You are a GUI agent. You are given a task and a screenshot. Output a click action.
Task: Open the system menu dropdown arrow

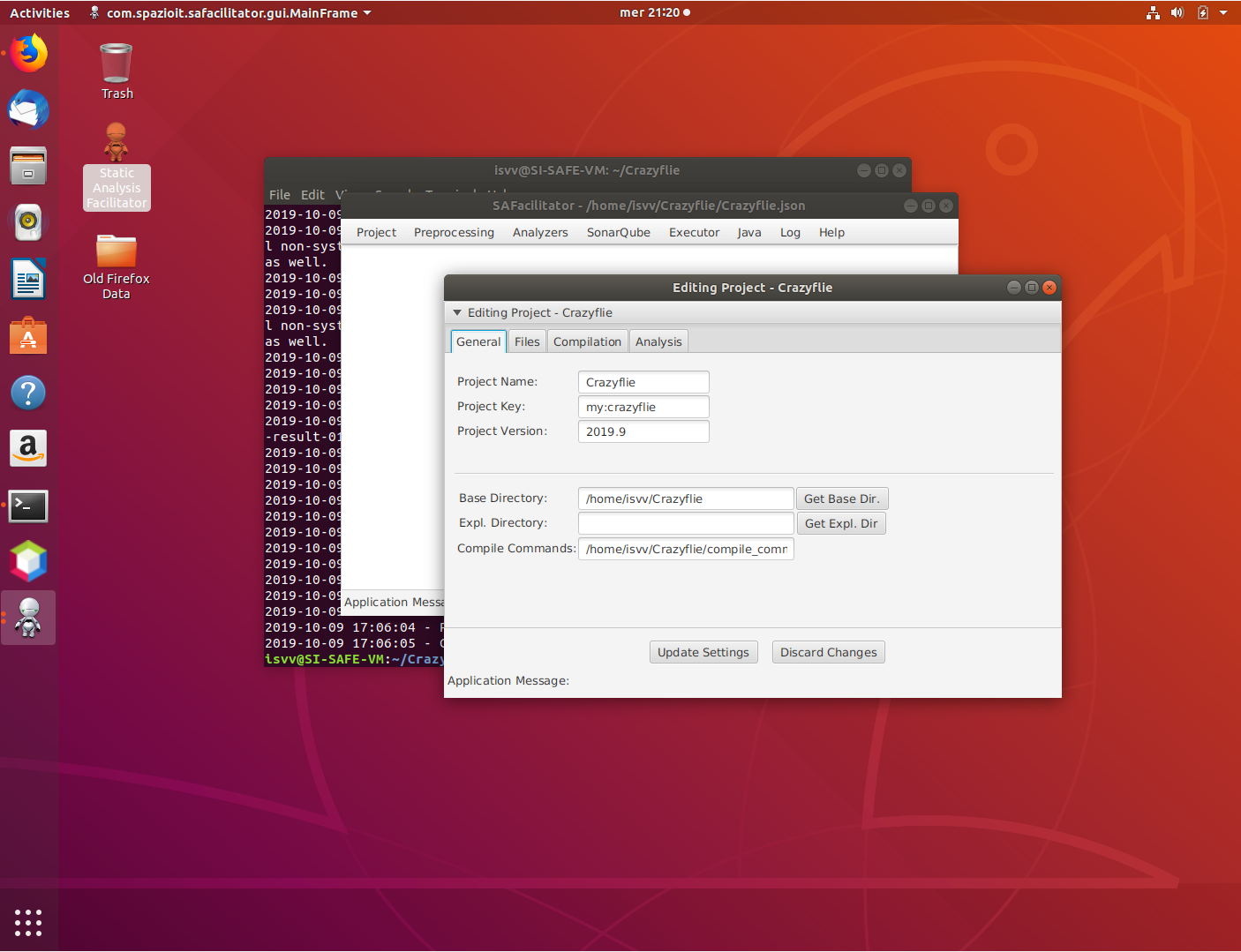[x=1223, y=12]
